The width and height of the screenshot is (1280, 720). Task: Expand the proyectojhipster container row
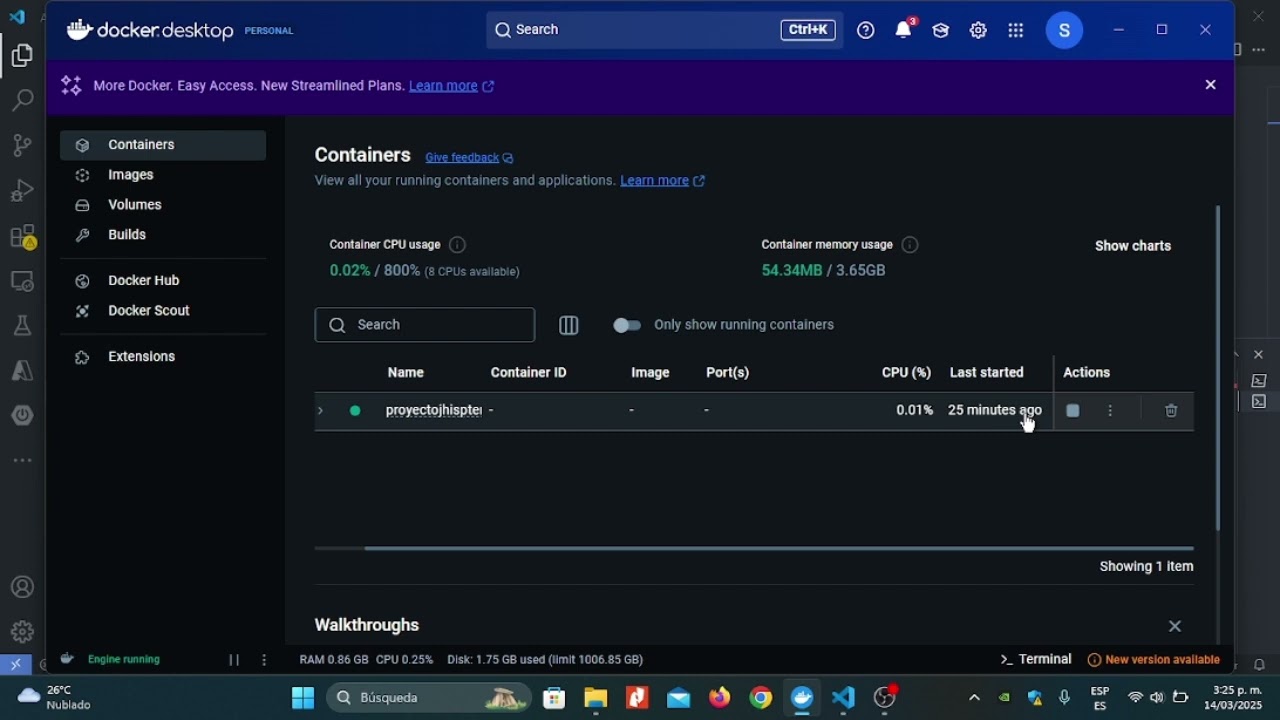[x=320, y=411]
